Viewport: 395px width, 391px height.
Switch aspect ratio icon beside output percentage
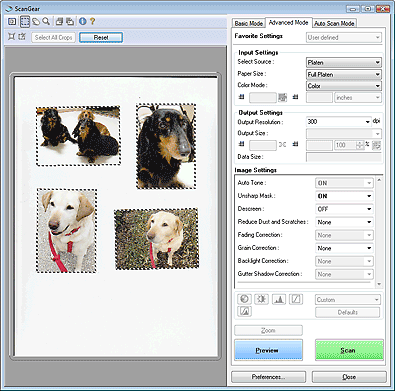[x=376, y=145]
